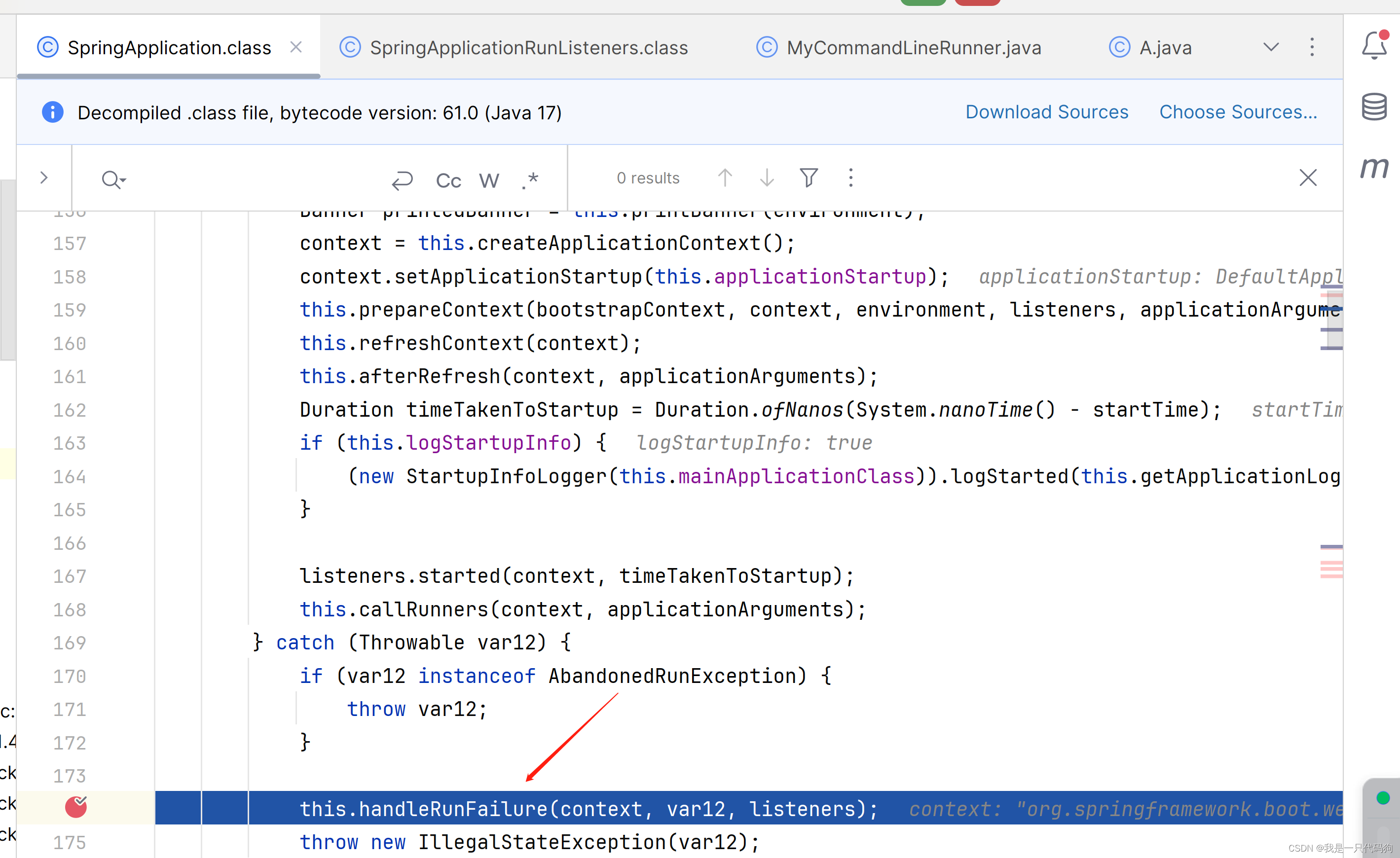The image size is (1400, 858).
Task: Open the search history magnifier dropdown
Action: 113,179
